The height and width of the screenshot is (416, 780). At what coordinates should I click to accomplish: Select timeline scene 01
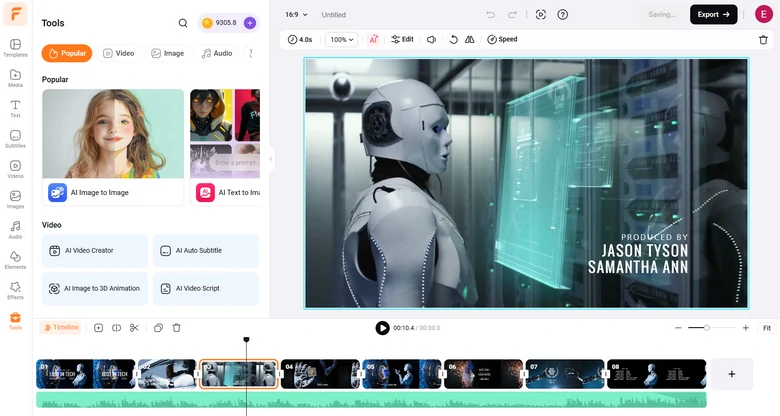[x=86, y=374]
